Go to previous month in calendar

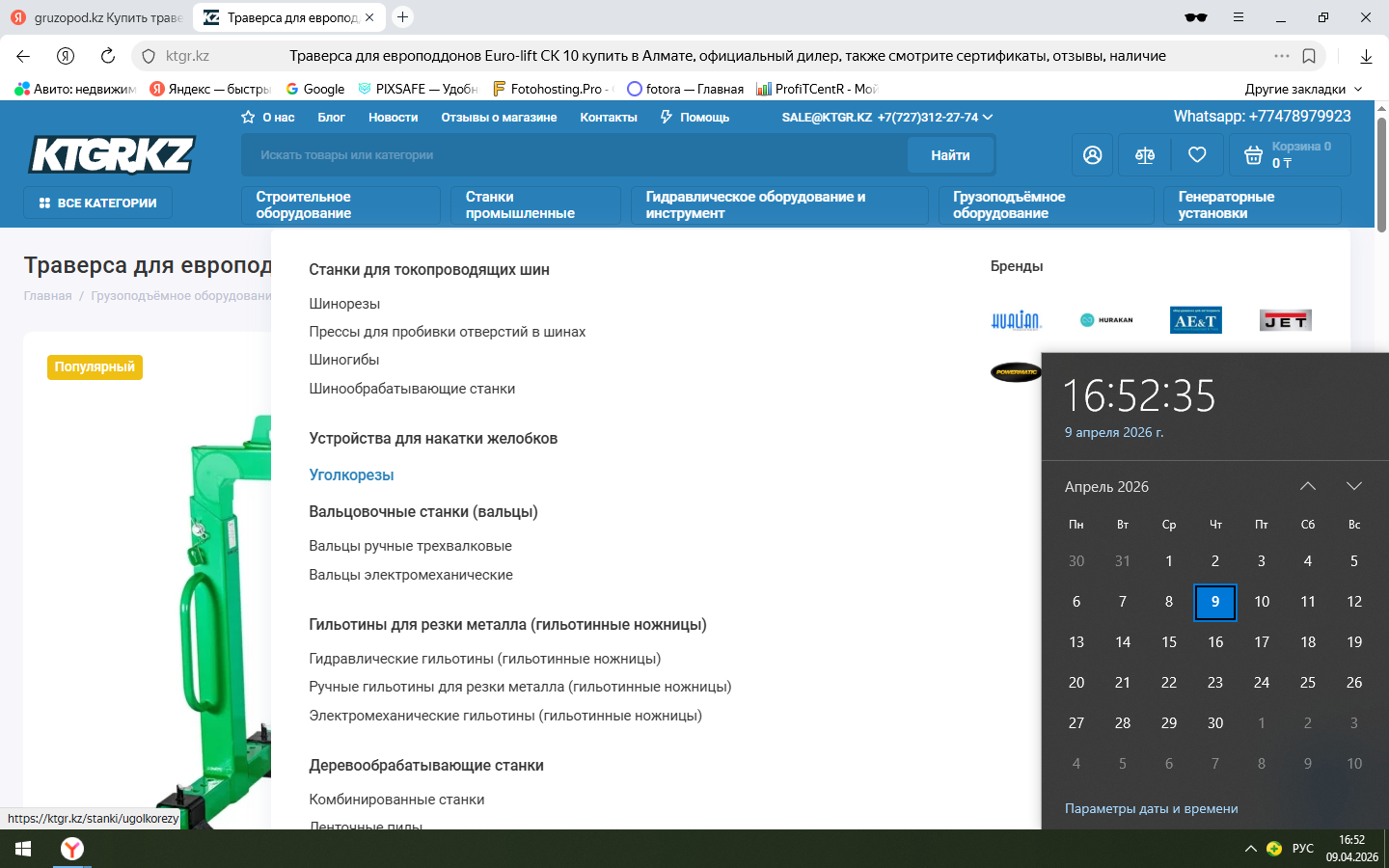[1308, 486]
